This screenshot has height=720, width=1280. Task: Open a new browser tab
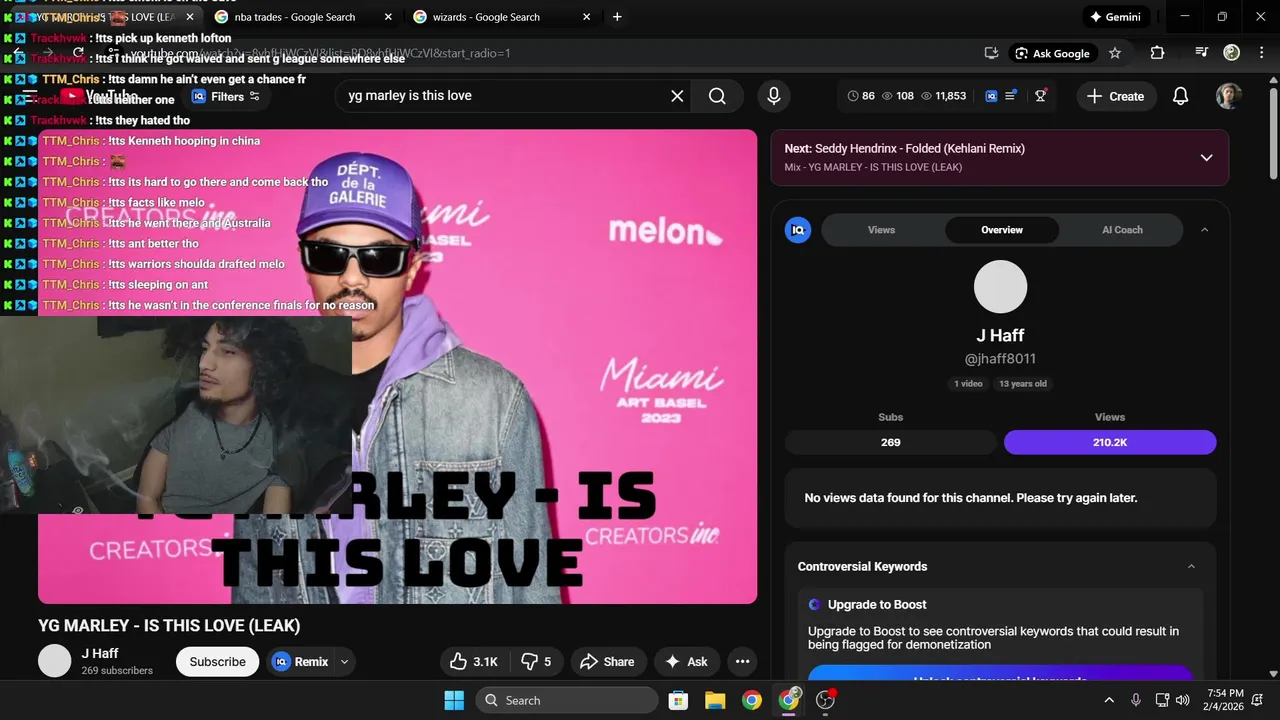coord(617,17)
